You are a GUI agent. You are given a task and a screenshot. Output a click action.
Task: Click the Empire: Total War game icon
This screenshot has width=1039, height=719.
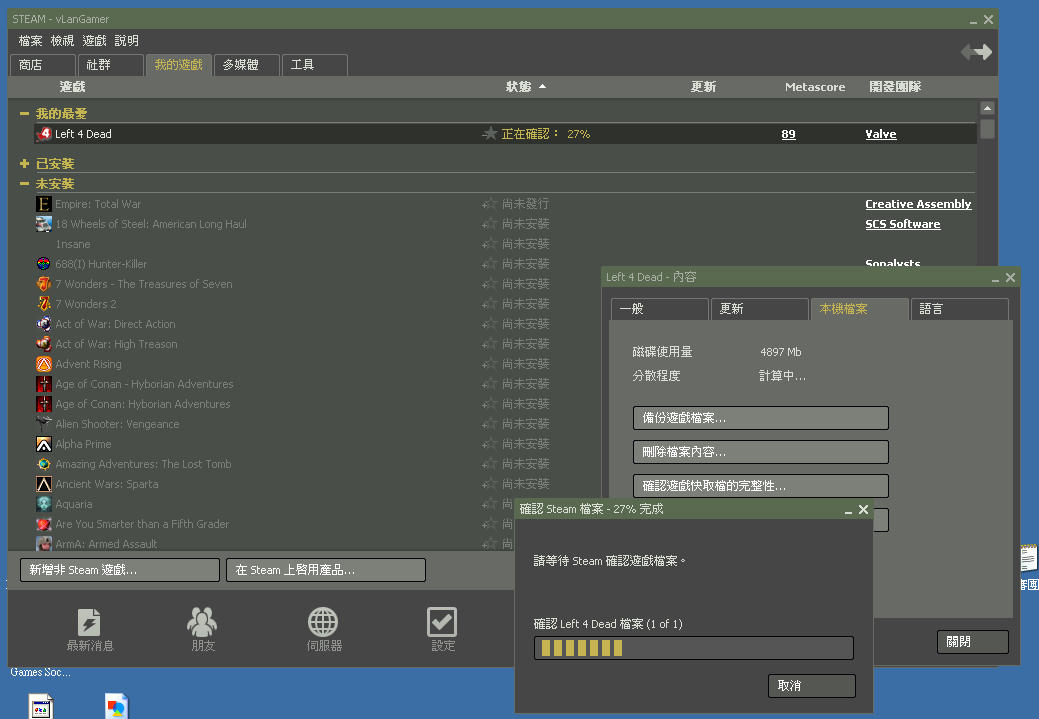click(44, 204)
